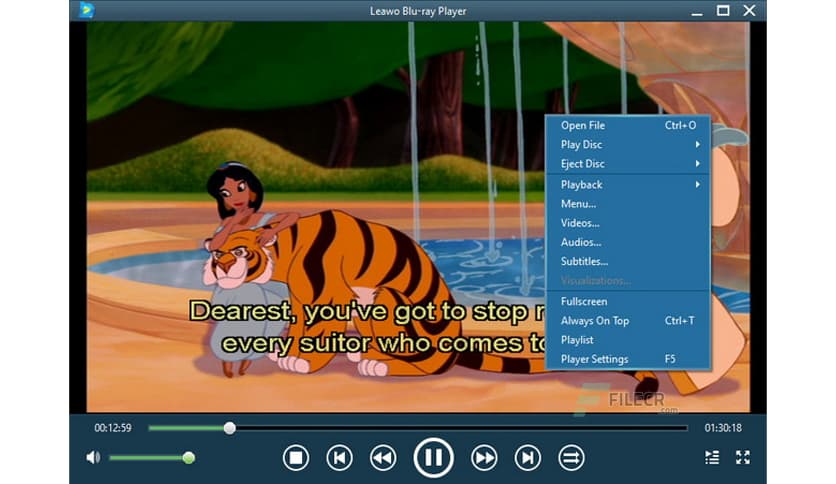The image size is (836, 484).
Task: Select Playlist menu entry
Action: click(x=628, y=340)
